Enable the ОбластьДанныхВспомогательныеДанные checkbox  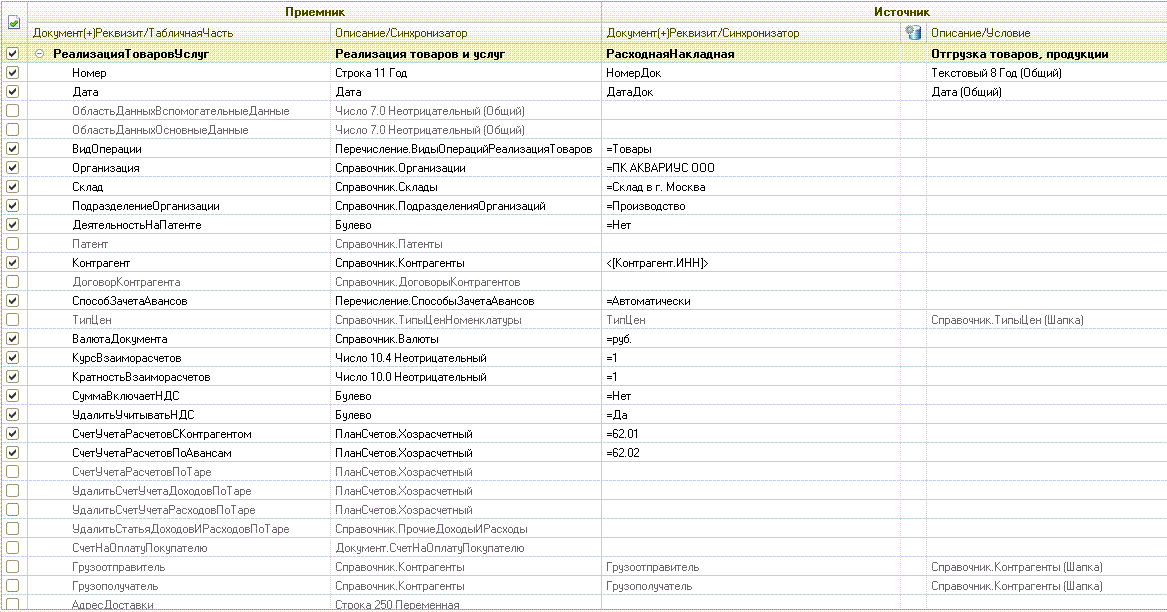[x=13, y=111]
